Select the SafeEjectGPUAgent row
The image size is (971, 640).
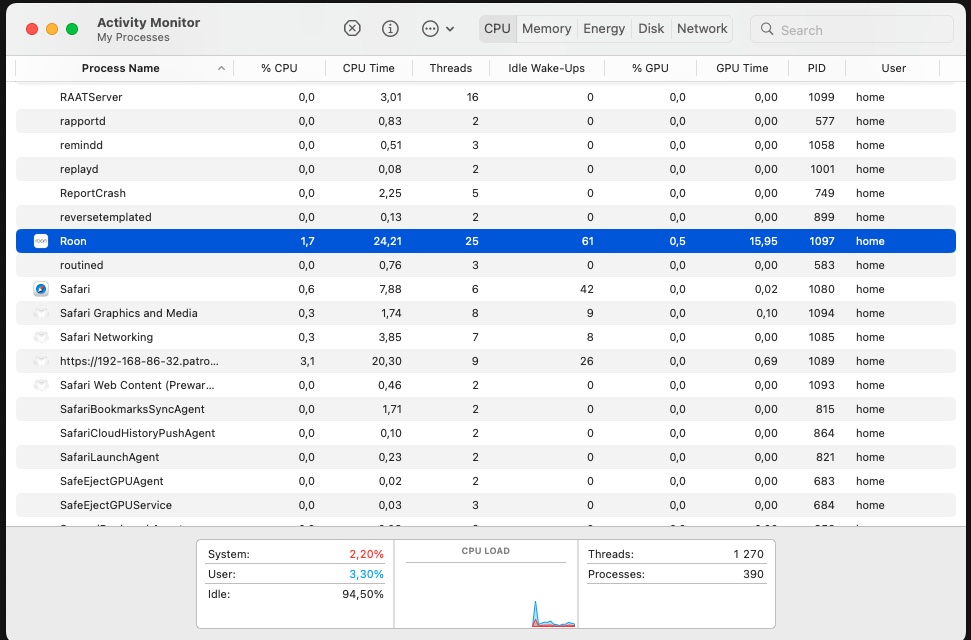[x=486, y=481]
